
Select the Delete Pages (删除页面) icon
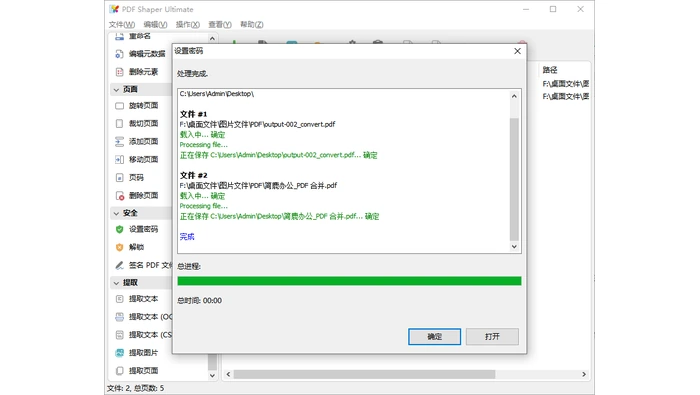click(x=119, y=195)
